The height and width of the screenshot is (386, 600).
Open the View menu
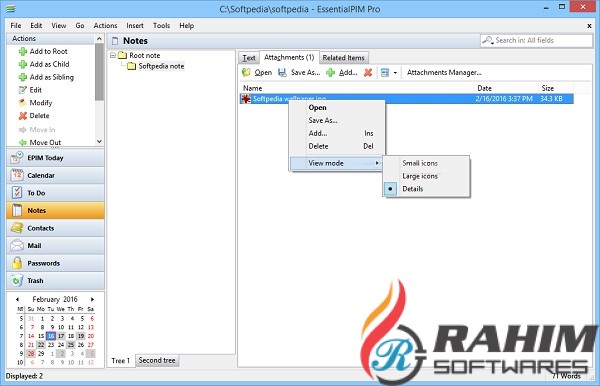coord(59,26)
